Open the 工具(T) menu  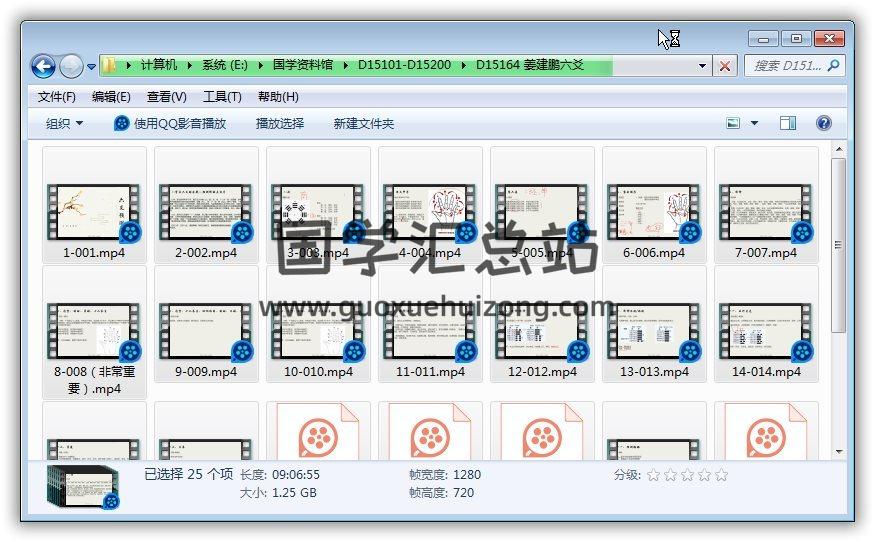click(222, 97)
